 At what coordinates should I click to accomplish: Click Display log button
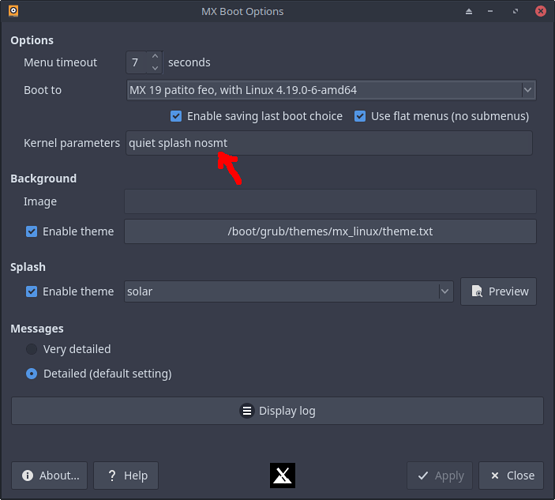pos(278,411)
